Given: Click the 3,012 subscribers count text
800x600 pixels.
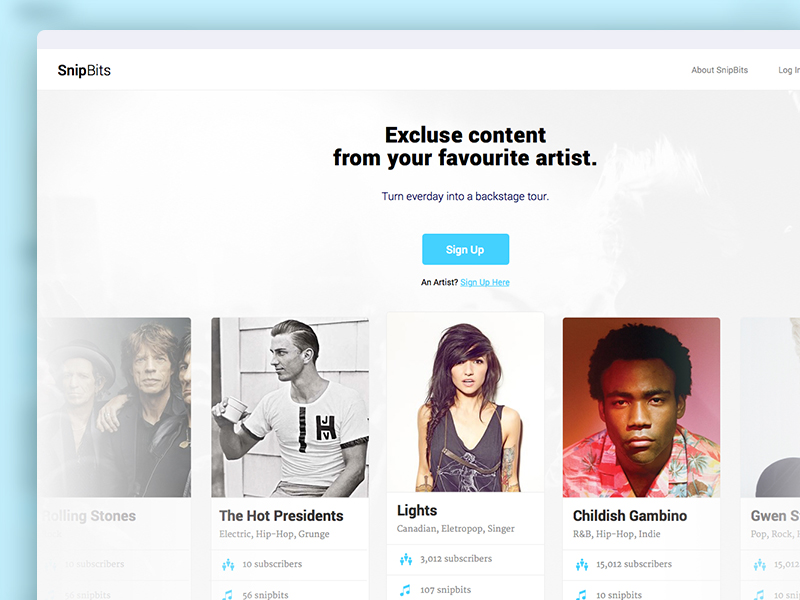Looking at the screenshot, I should pos(456,559).
